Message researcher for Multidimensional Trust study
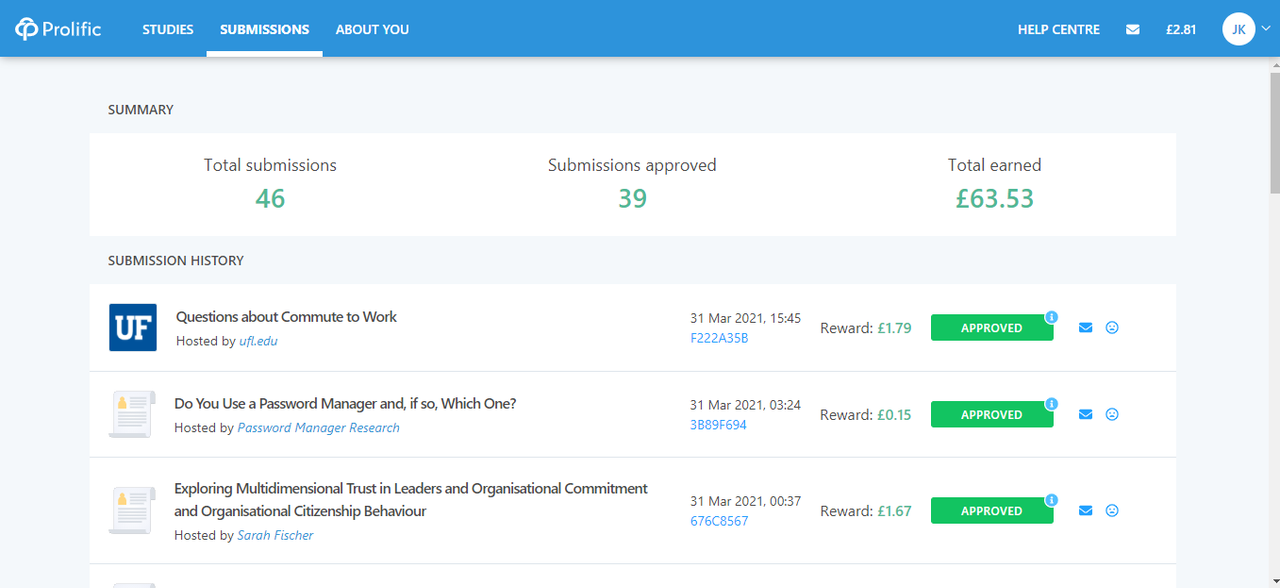The width and height of the screenshot is (1280, 588). pyautogui.click(x=1086, y=511)
